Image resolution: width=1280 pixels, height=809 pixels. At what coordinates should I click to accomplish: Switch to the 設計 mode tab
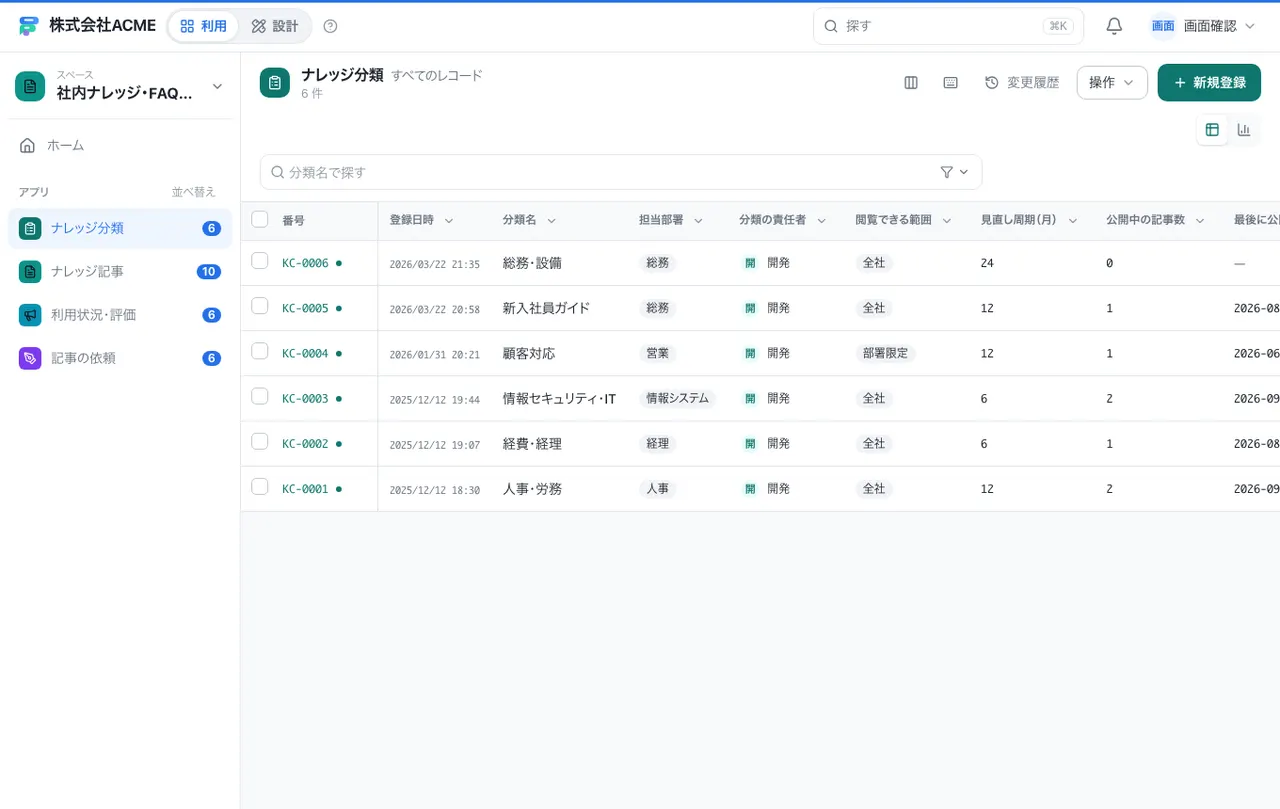click(275, 26)
